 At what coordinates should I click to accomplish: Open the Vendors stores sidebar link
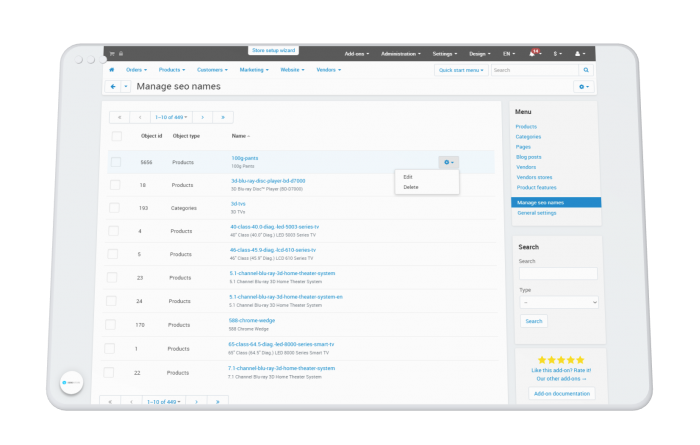click(534, 177)
